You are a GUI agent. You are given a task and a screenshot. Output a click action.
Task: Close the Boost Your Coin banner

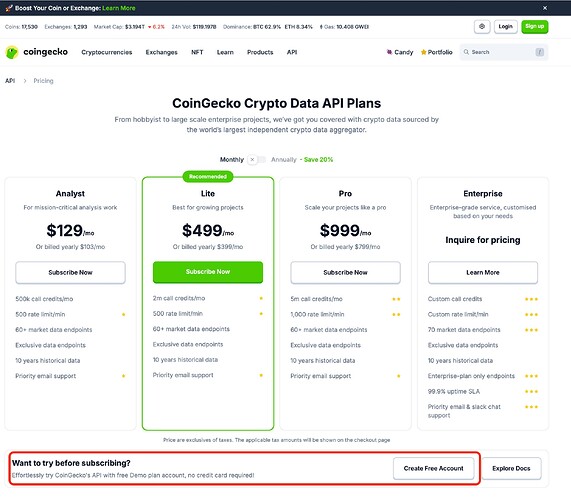tap(545, 8)
